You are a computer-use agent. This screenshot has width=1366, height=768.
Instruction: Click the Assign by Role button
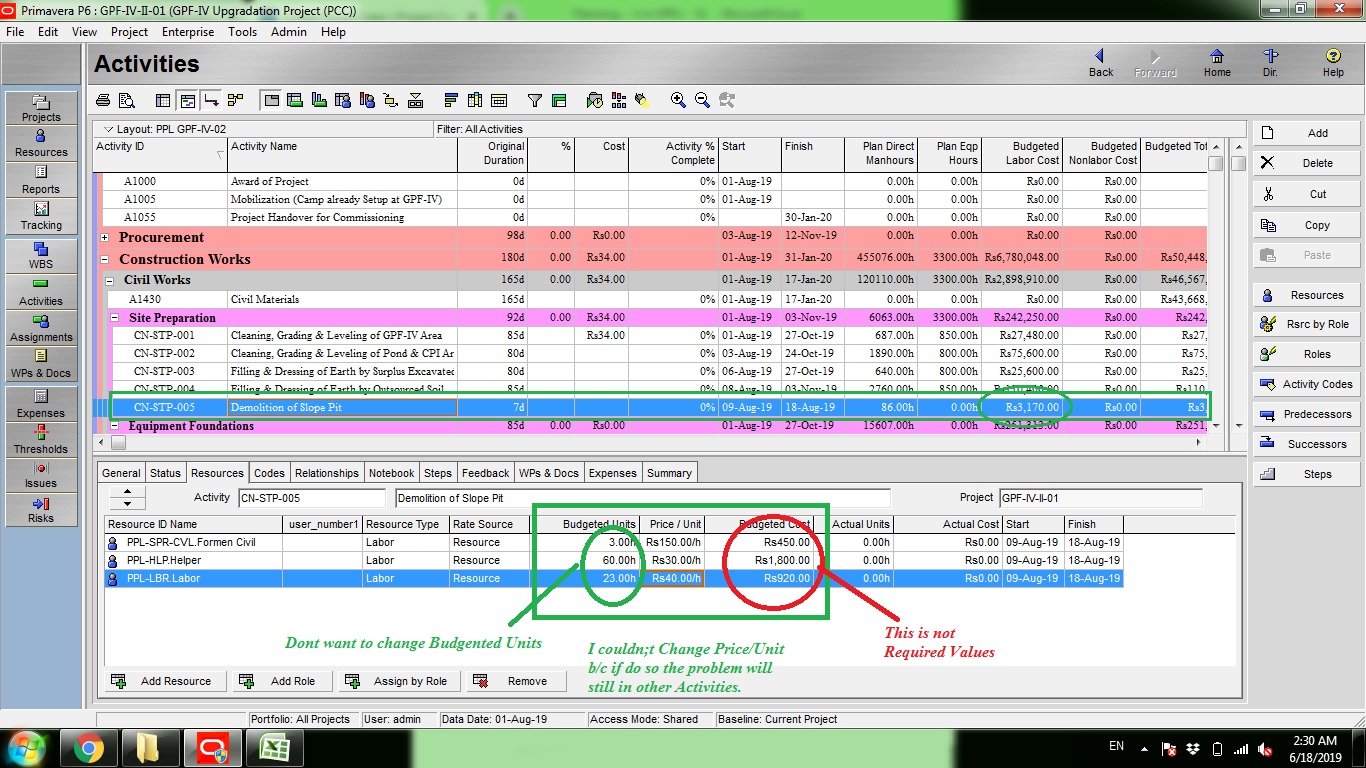[399, 681]
